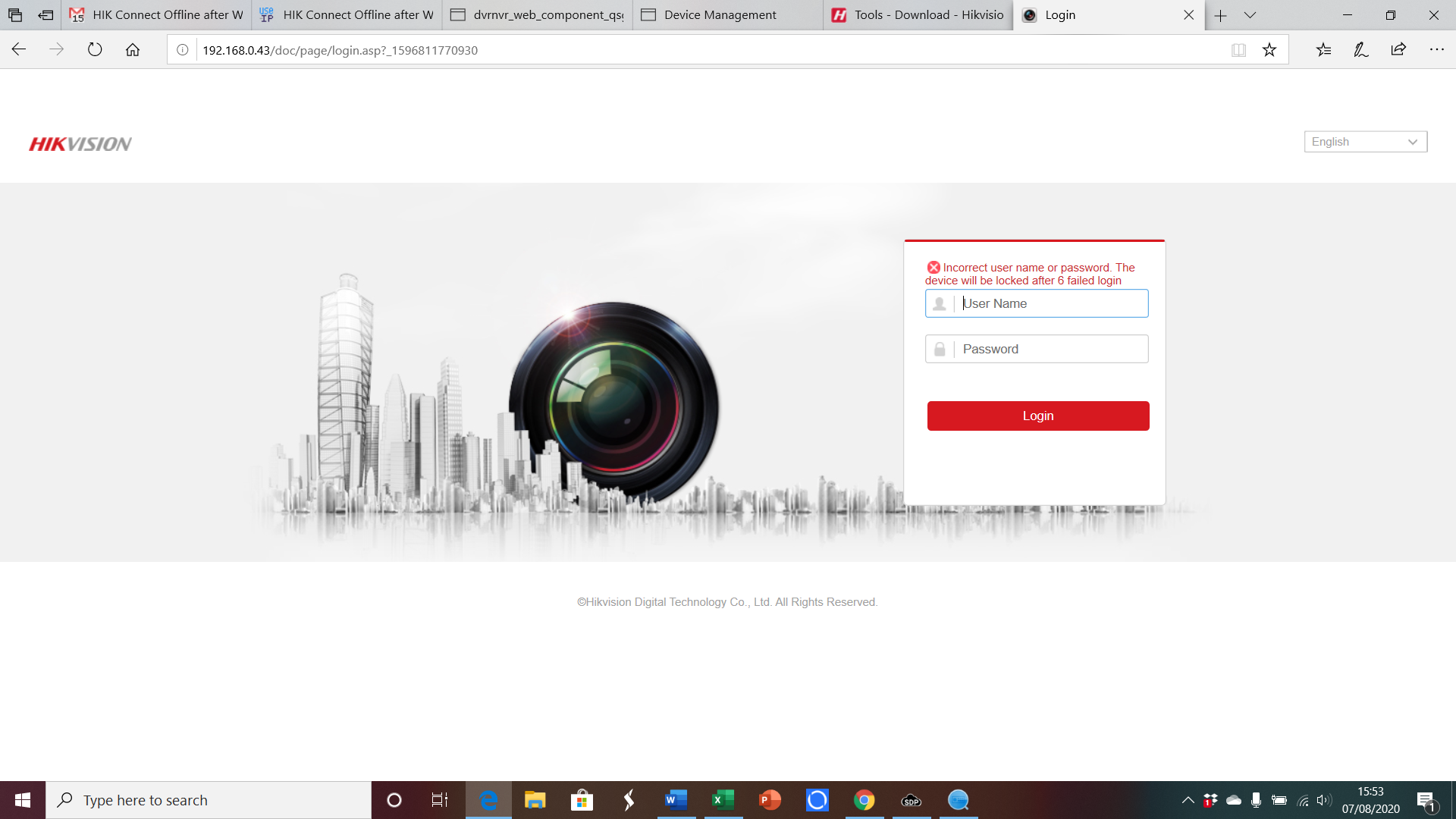
Task: Click the red error icon in login message
Action: (934, 267)
